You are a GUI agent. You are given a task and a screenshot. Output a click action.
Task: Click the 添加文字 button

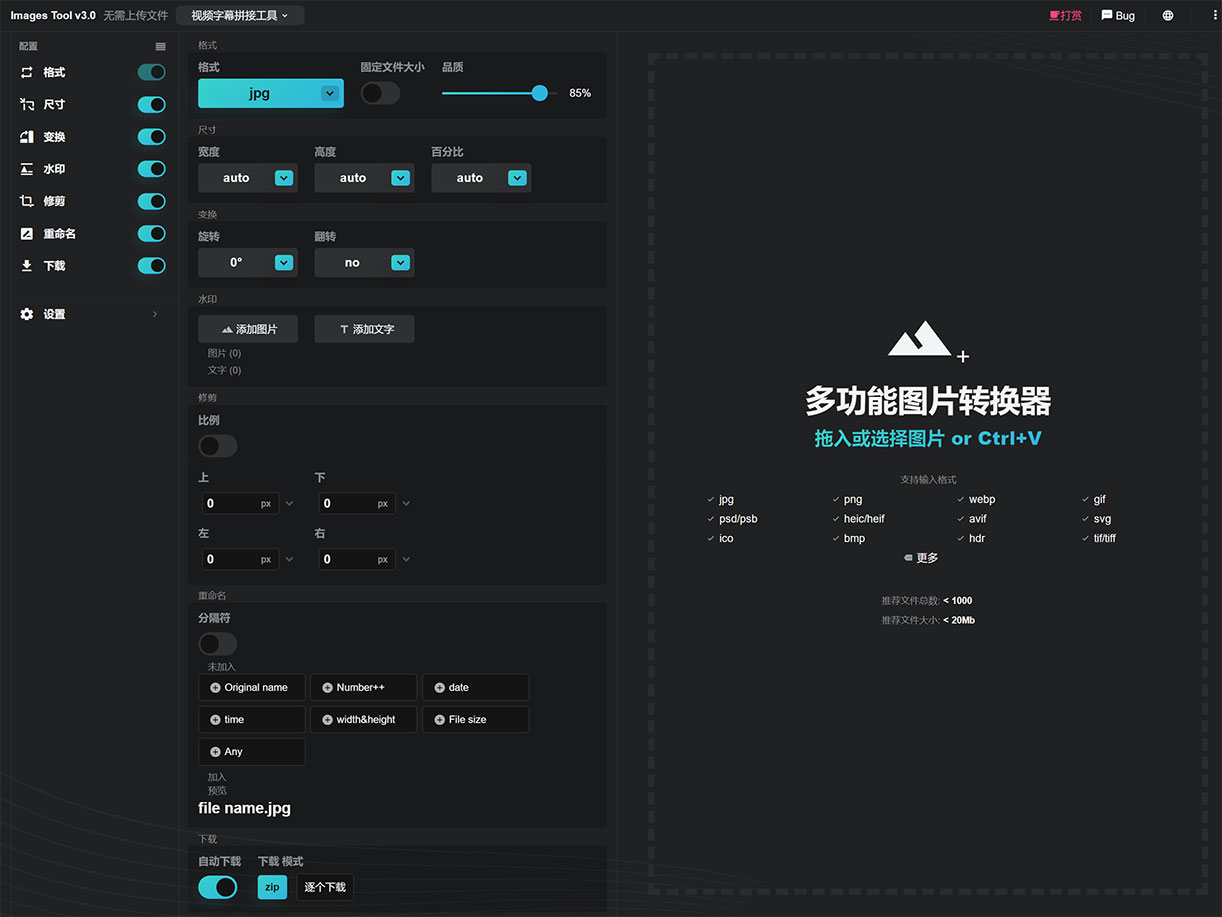pyautogui.click(x=364, y=329)
